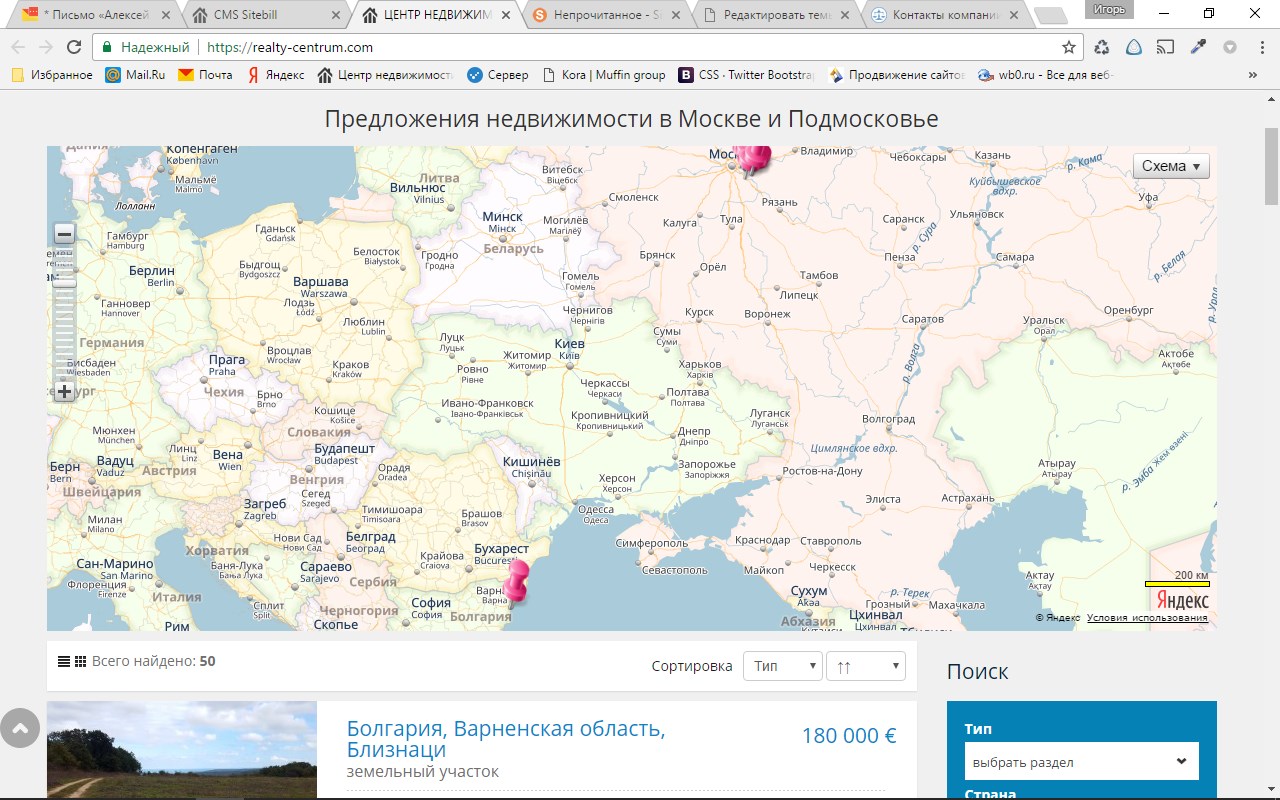Open the Яндекс bookmark
This screenshot has width=1280, height=800.
(x=275, y=75)
